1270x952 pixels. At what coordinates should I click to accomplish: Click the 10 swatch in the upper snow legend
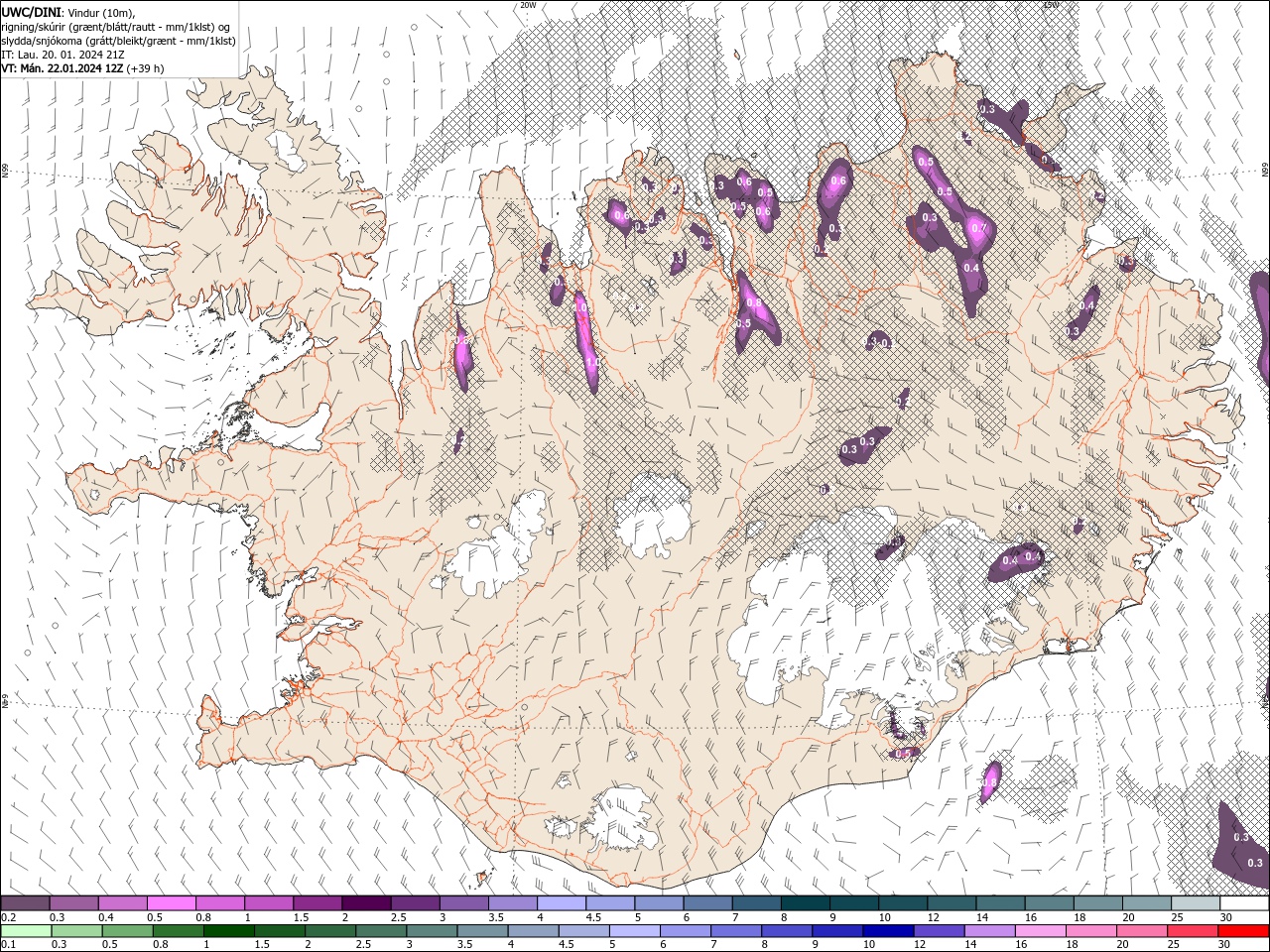902,903
